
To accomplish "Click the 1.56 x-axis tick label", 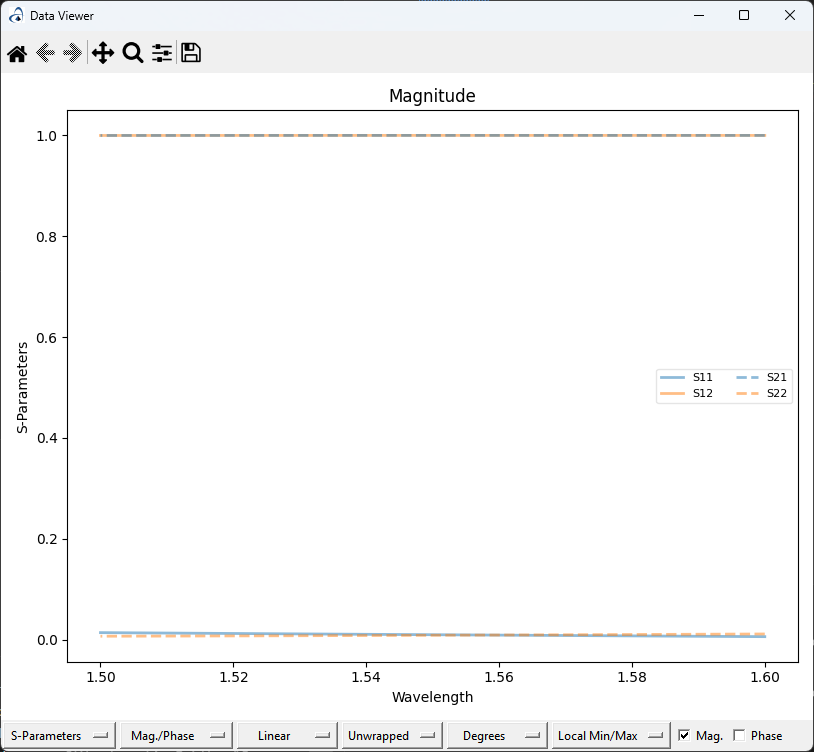I will click(x=499, y=677).
